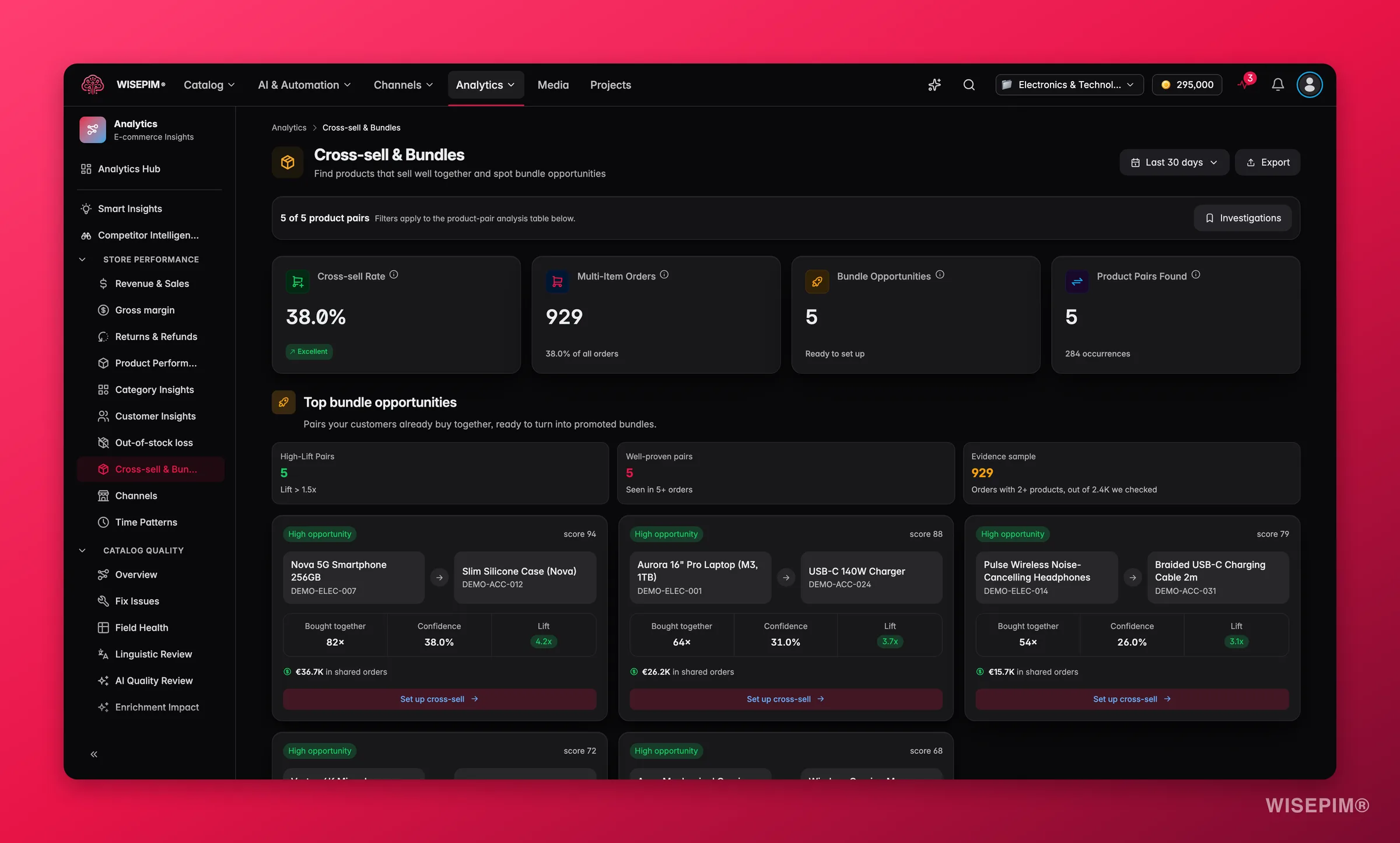Set up cross-sell for Aurora Laptop pair
Screen dimensions: 1400x843
tap(786, 699)
